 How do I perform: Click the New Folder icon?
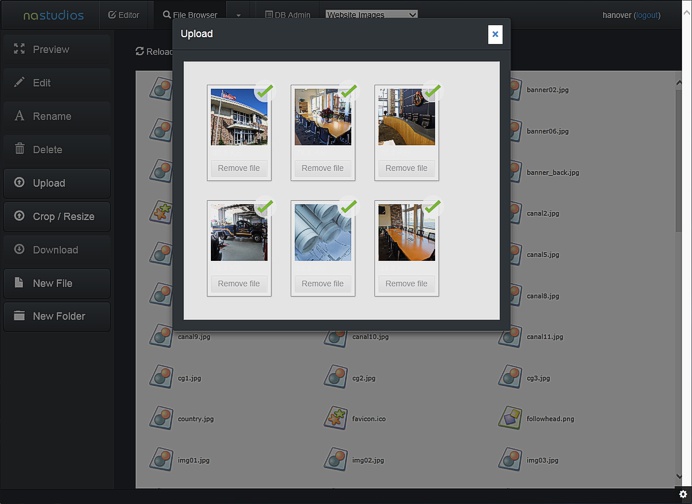point(19,316)
